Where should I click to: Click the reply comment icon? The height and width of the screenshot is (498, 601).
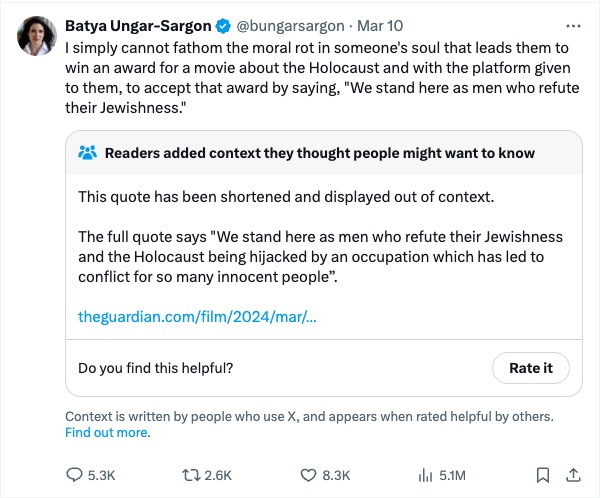click(75, 475)
